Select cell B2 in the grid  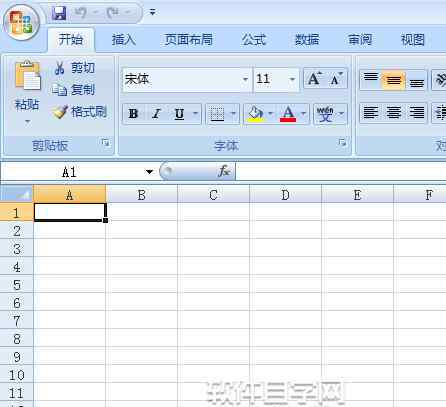pyautogui.click(x=142, y=230)
